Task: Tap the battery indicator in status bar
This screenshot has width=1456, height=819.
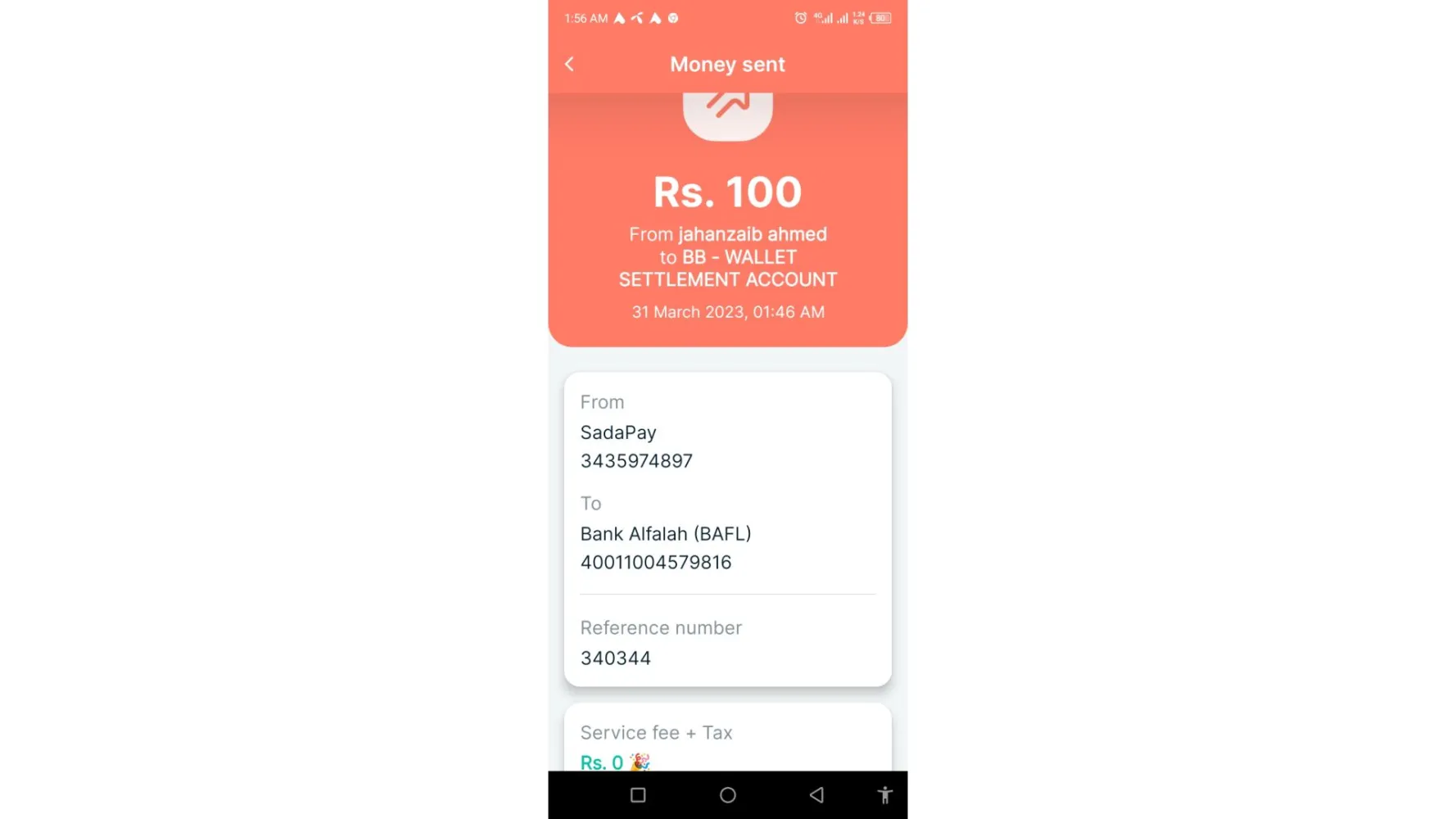Action: pos(881,18)
